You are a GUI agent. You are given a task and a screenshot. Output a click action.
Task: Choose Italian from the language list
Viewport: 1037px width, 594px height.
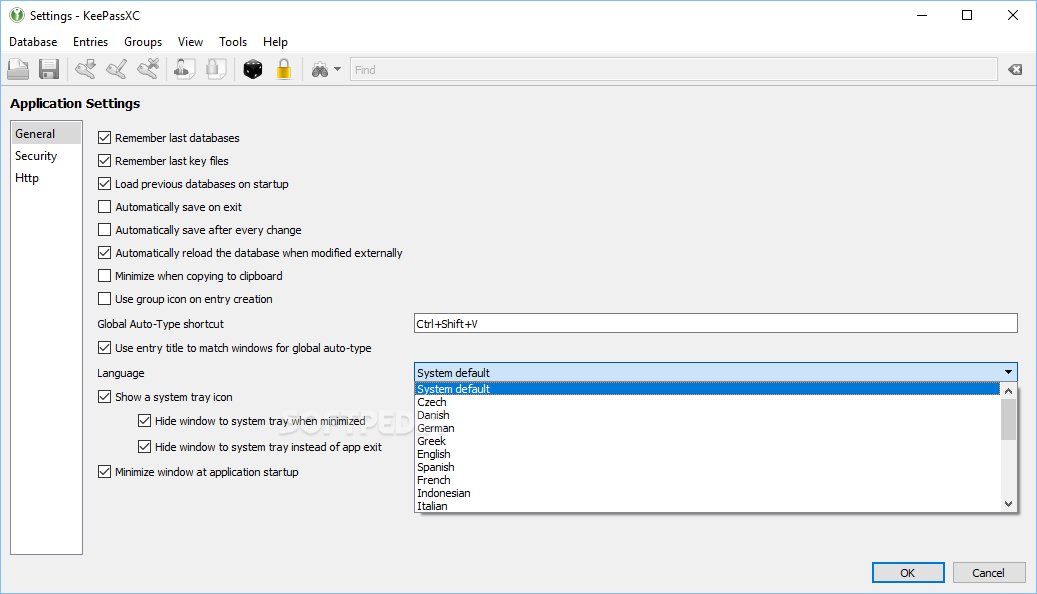click(x=707, y=506)
